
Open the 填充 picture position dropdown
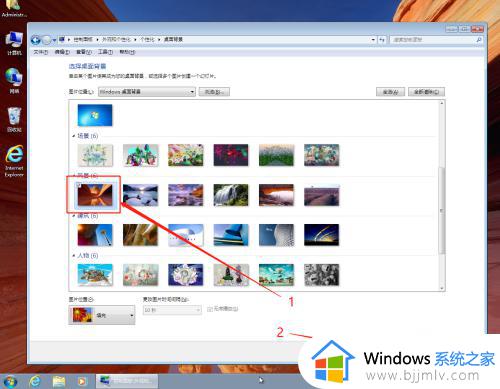pyautogui.click(x=102, y=315)
